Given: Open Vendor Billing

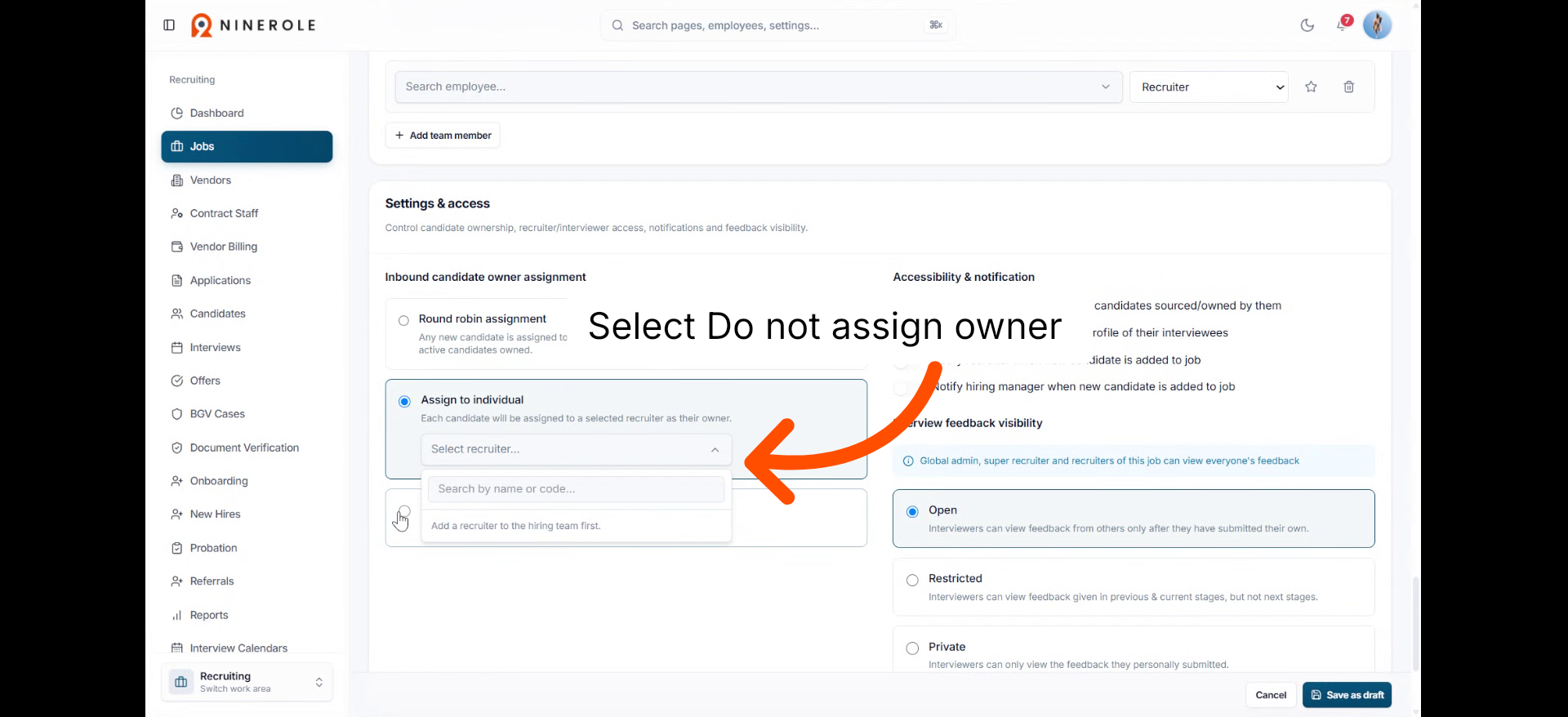Looking at the screenshot, I should tap(247, 247).
